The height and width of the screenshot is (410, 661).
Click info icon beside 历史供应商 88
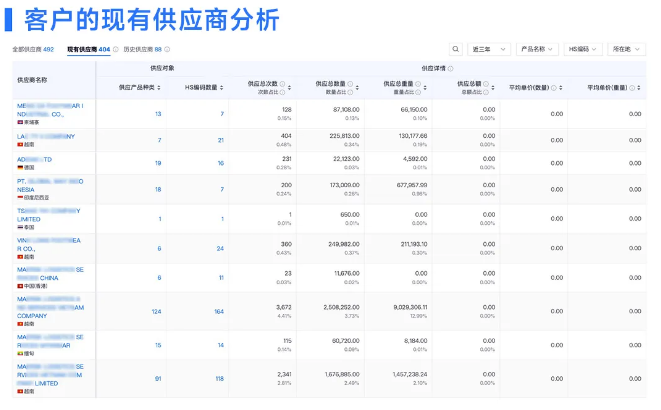coord(166,49)
